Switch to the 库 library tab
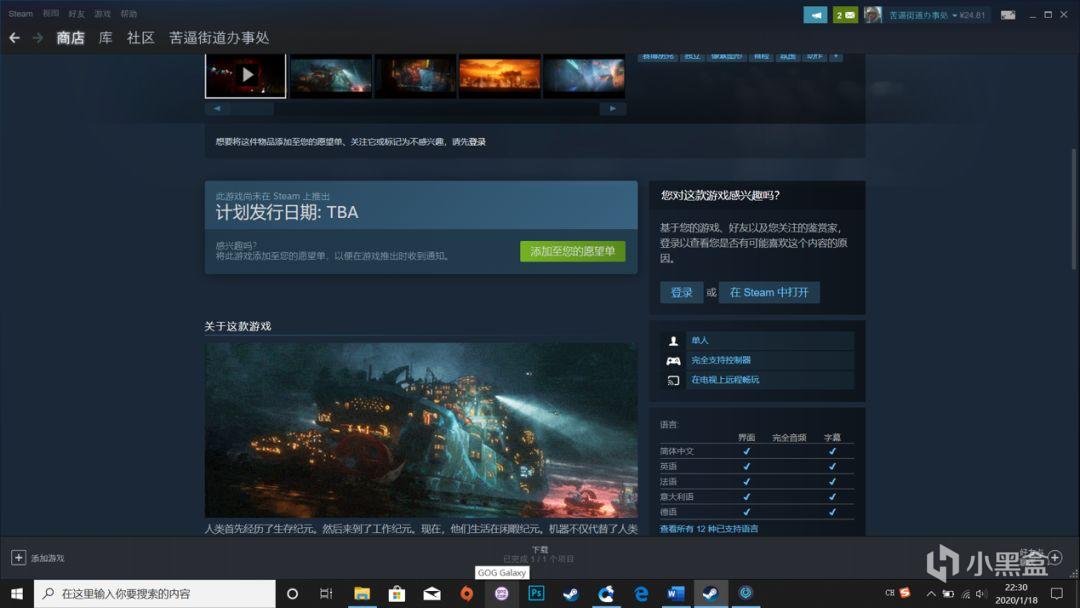 tap(105, 38)
